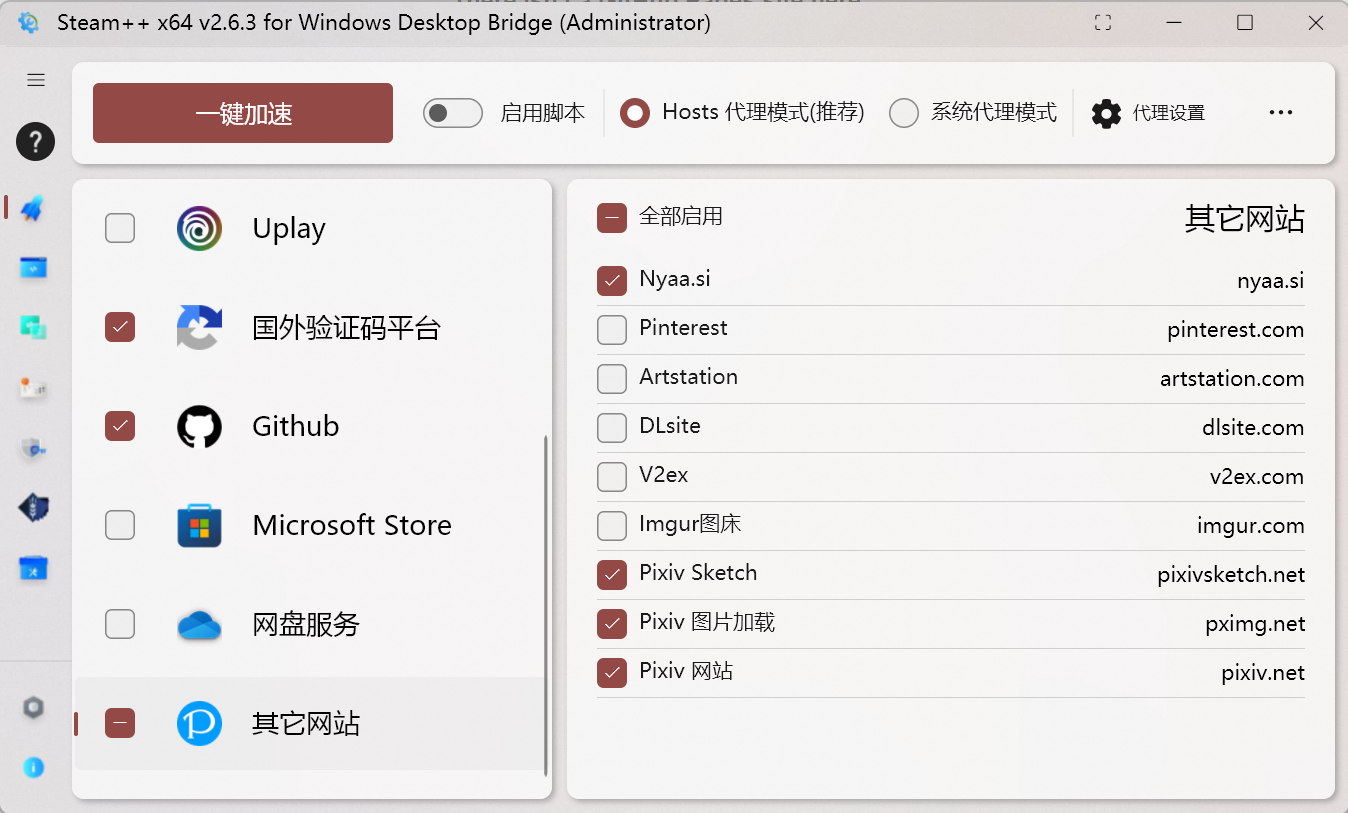Toggle the 启用脚本 switch
This screenshot has width=1348, height=813.
coord(453,113)
